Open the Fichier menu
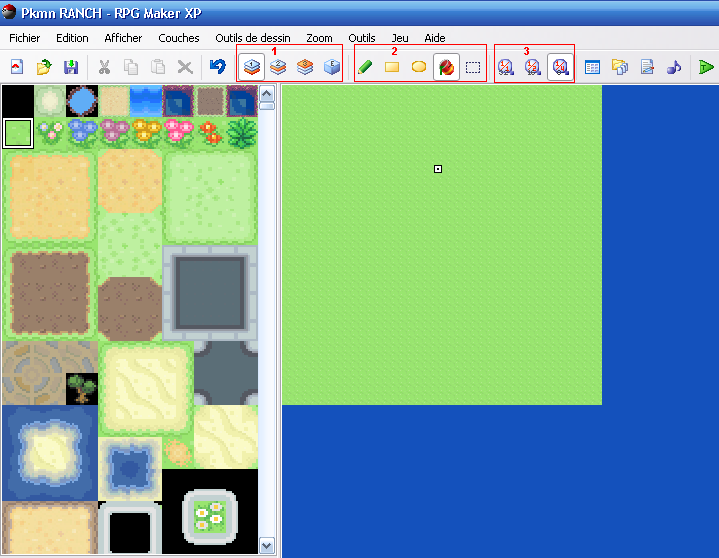The image size is (719, 558). pos(25,38)
